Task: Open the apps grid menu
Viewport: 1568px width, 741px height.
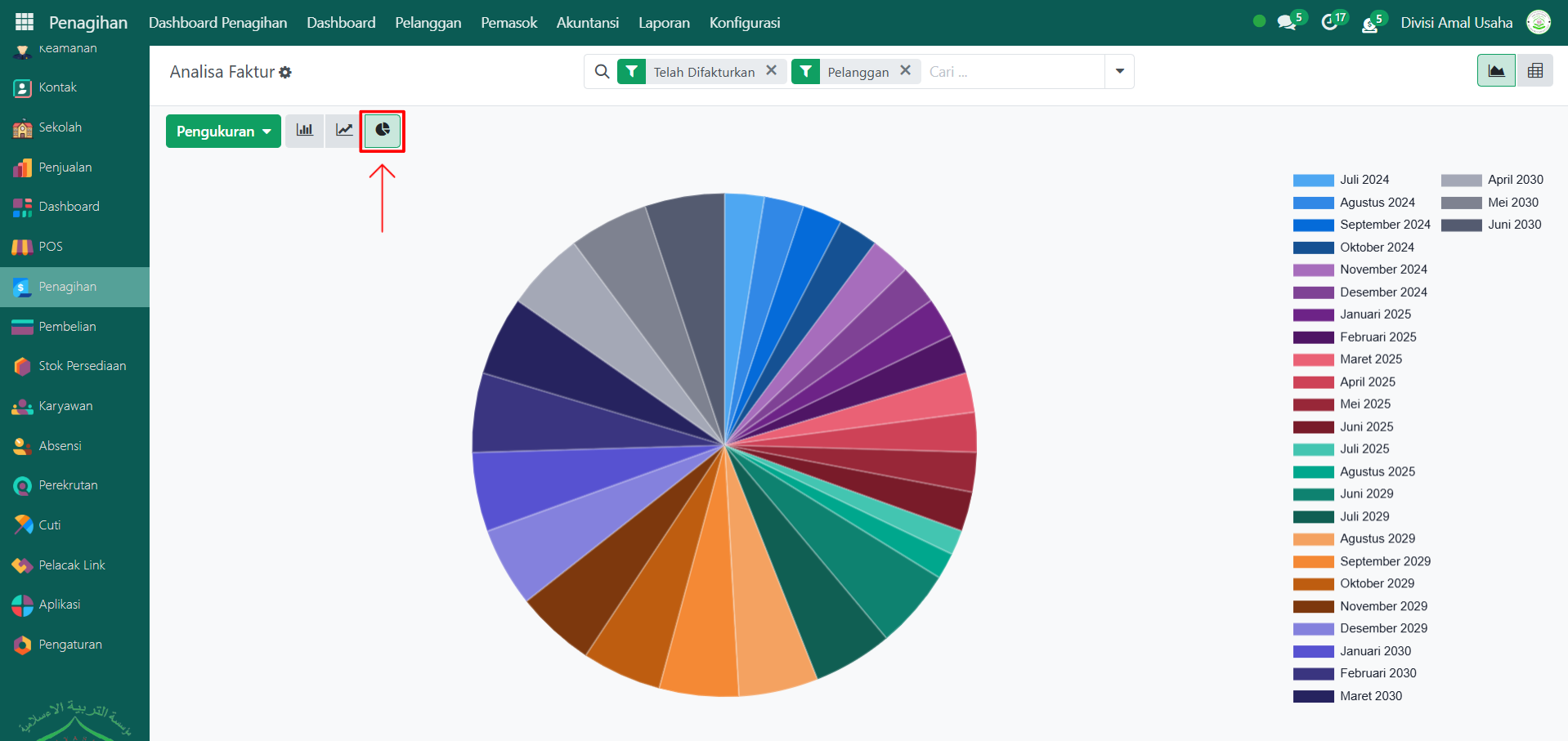Action: (24, 22)
